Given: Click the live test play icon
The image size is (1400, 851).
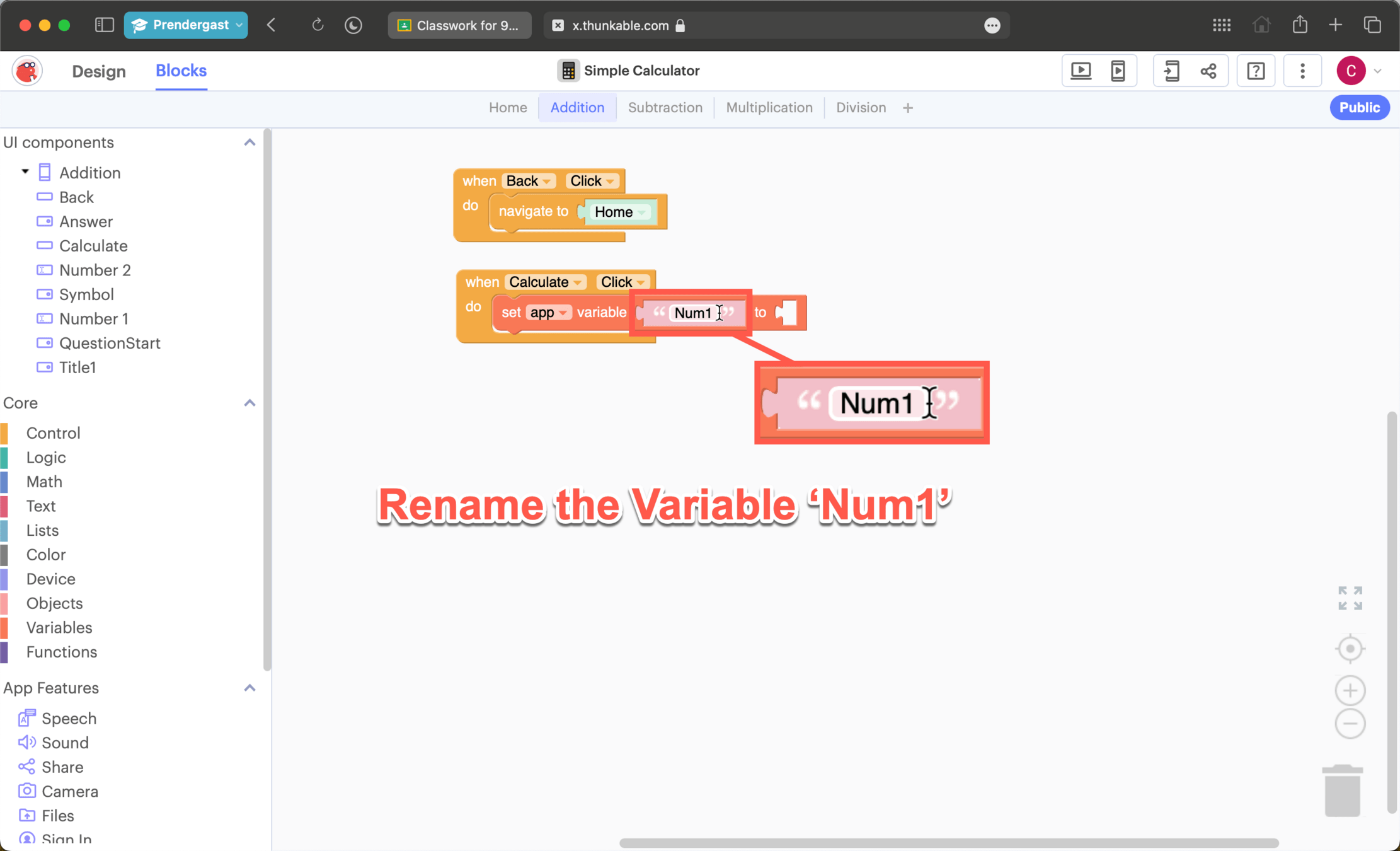Looking at the screenshot, I should (1081, 71).
